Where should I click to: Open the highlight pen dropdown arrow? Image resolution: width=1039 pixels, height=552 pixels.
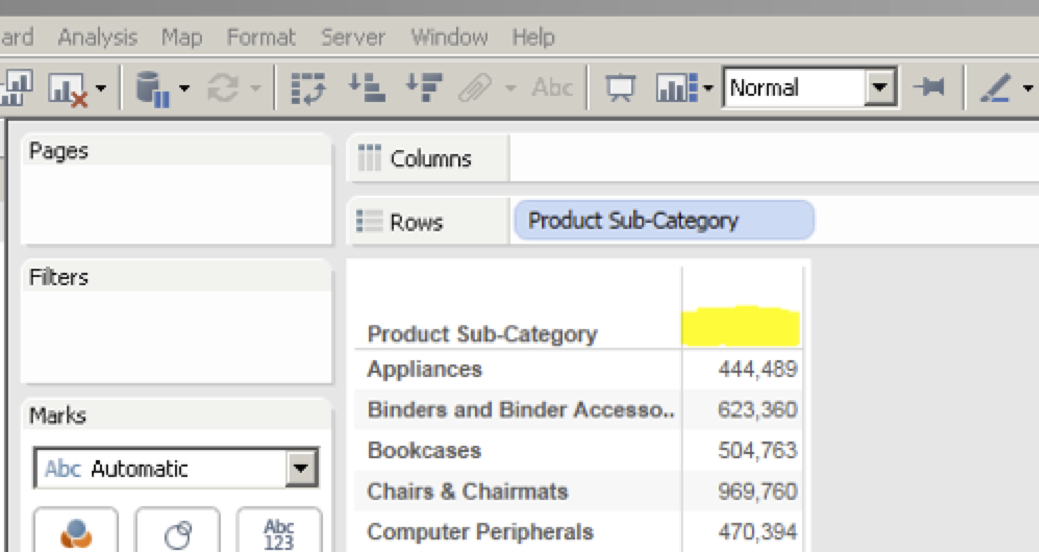(1028, 87)
